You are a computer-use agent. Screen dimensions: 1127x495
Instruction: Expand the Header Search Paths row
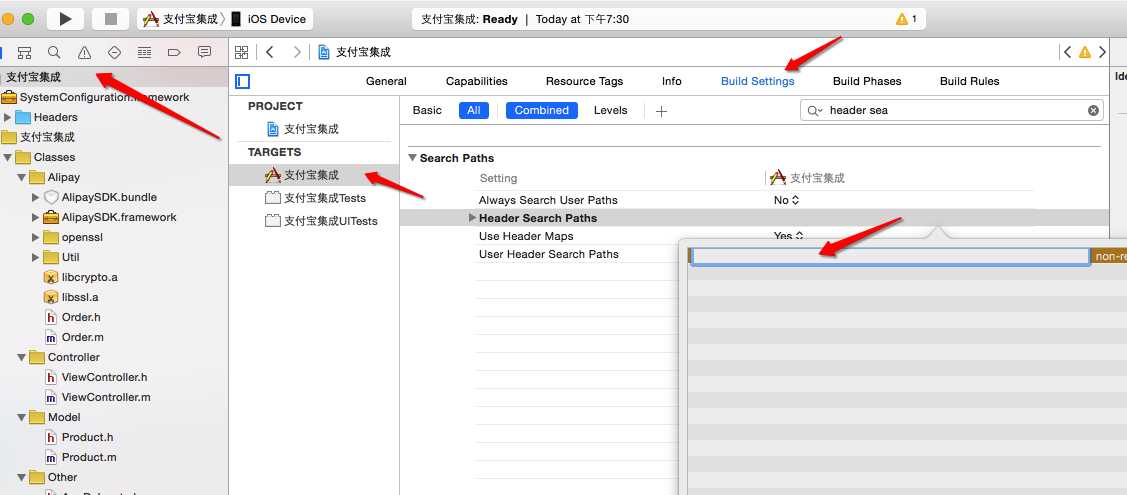[472, 218]
